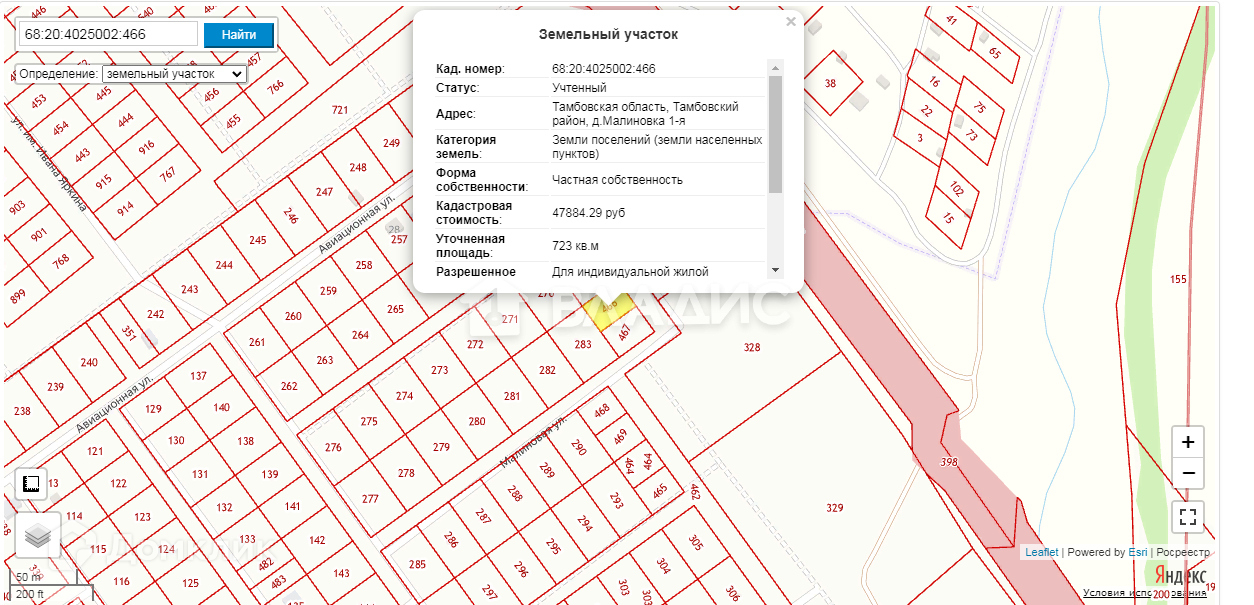
Task: Open the Esri attribution link
Action: pyautogui.click(x=1138, y=552)
